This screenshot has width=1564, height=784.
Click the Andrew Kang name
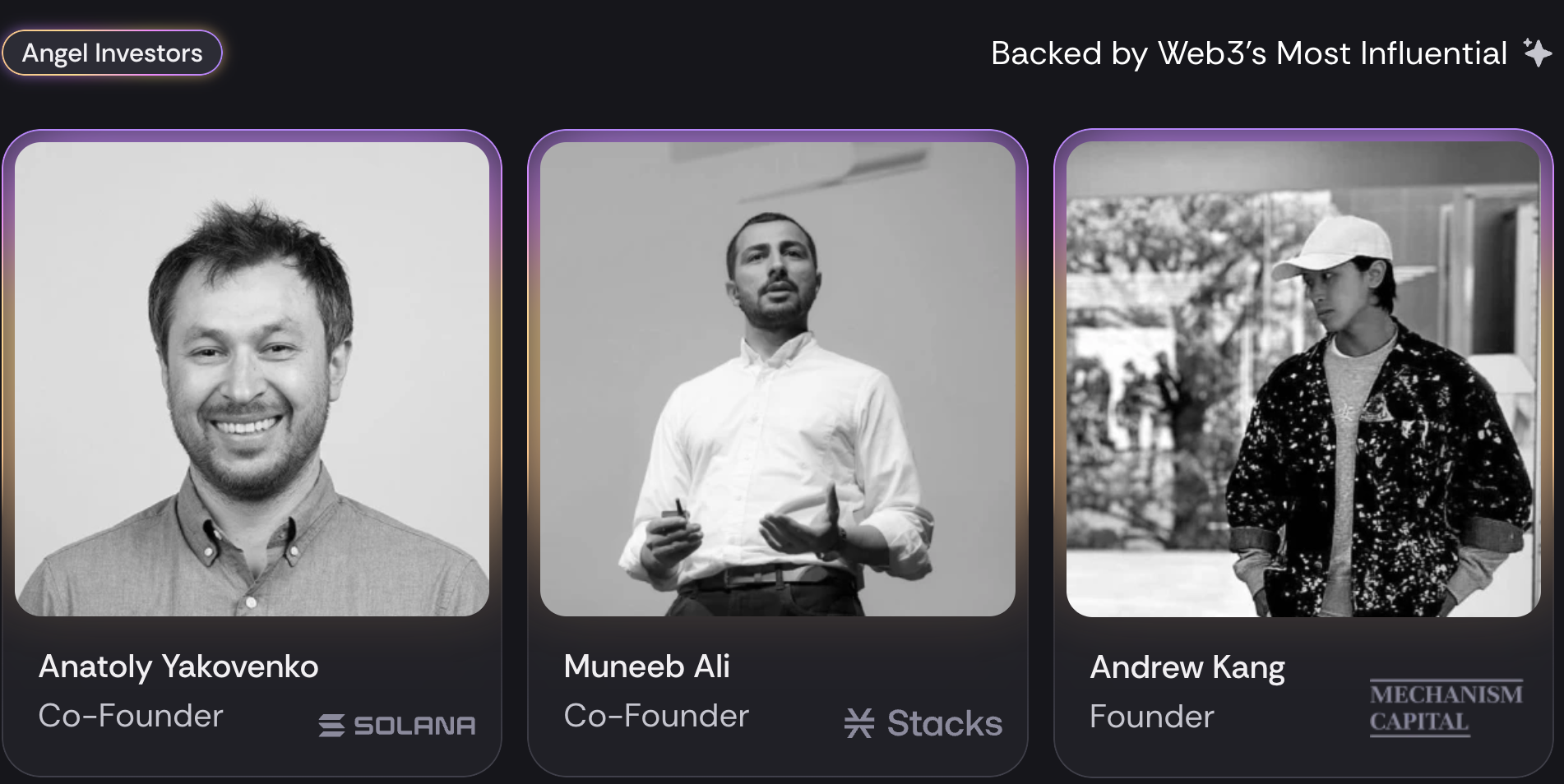point(1187,667)
